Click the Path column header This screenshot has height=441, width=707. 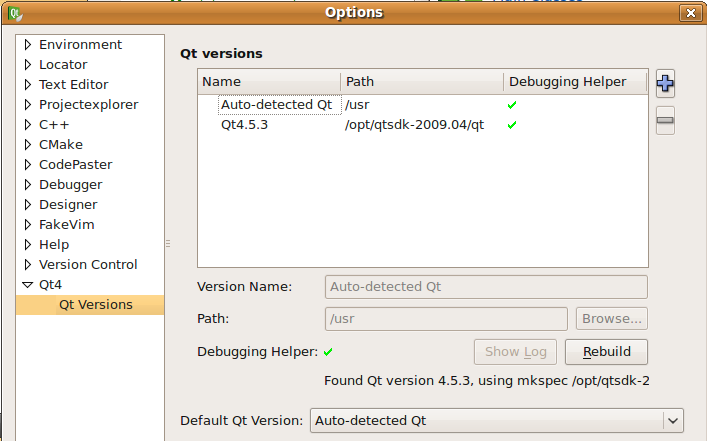tap(422, 82)
